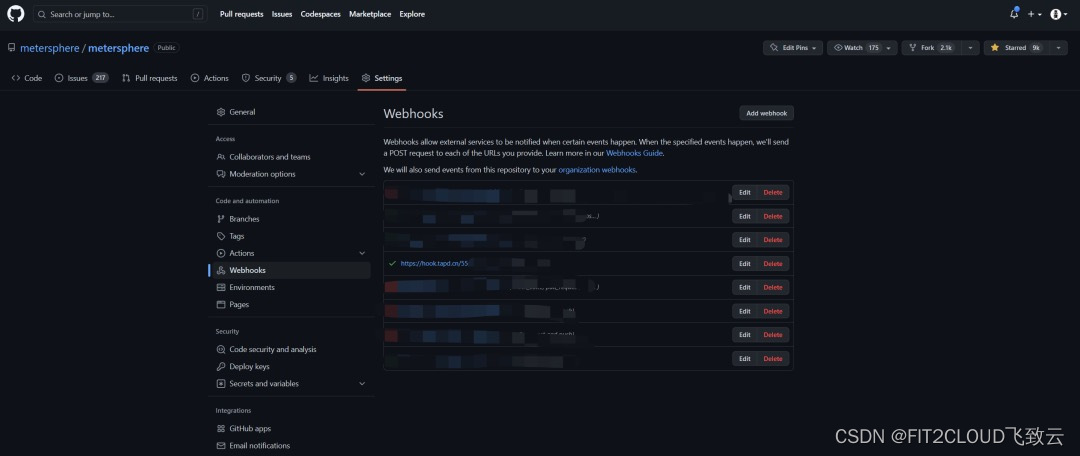
Task: Switch to the repository Pull requests tab
Action: pyautogui.click(x=149, y=78)
